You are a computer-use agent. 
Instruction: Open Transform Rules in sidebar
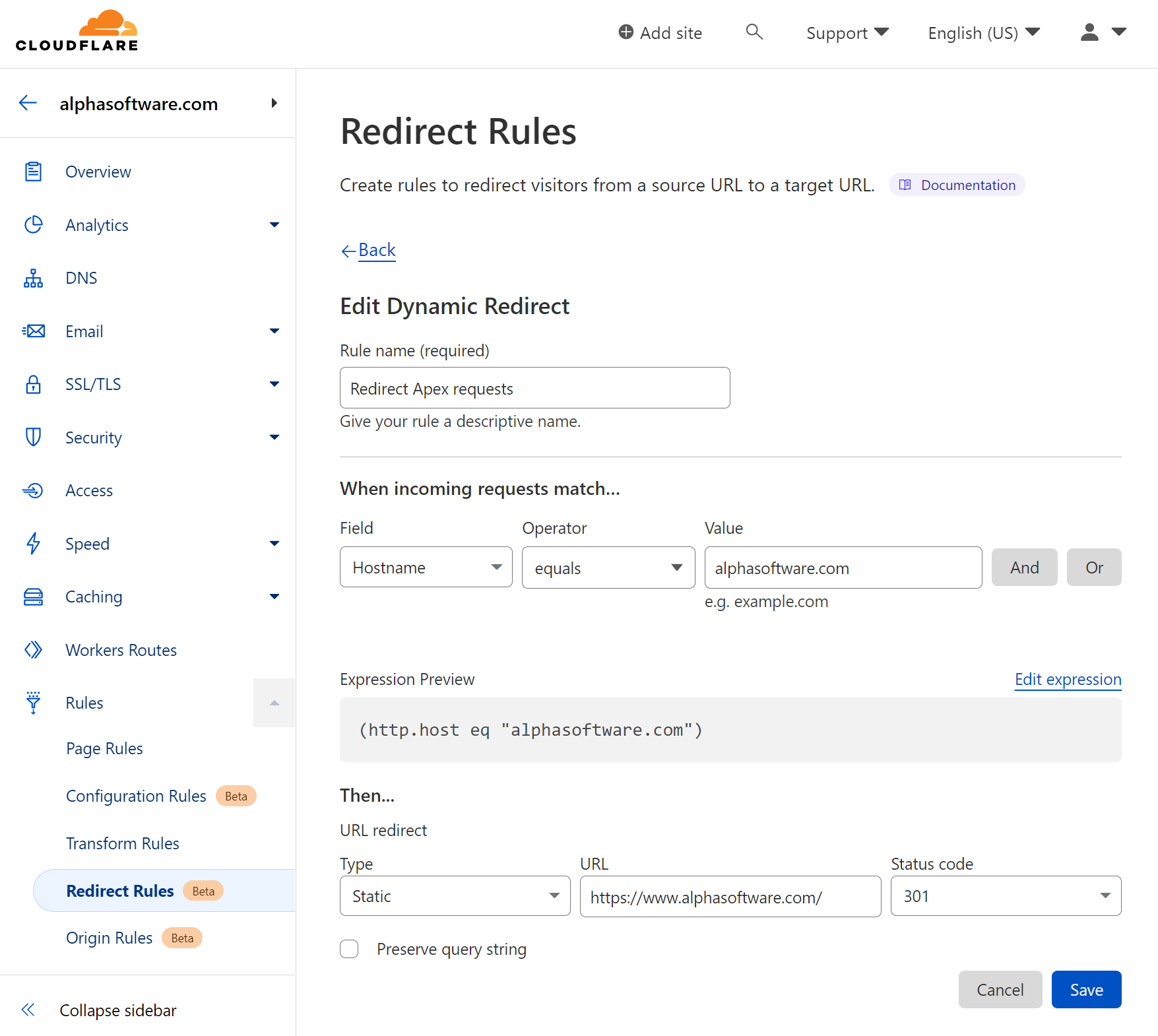click(x=123, y=844)
